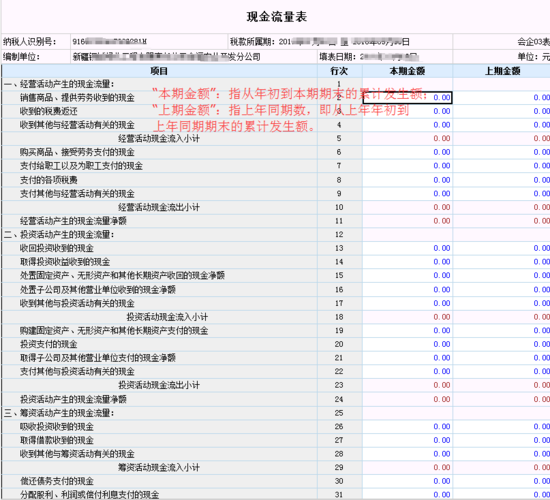The height and width of the screenshot is (500, 550).
Task: Click 本期金额 cell for 吸收投资收到的现金
Action: pyautogui.click(x=407, y=427)
